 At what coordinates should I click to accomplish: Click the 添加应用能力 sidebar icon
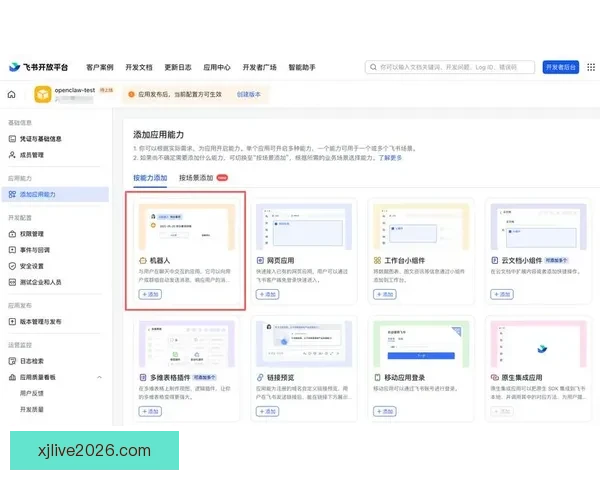(x=12, y=194)
